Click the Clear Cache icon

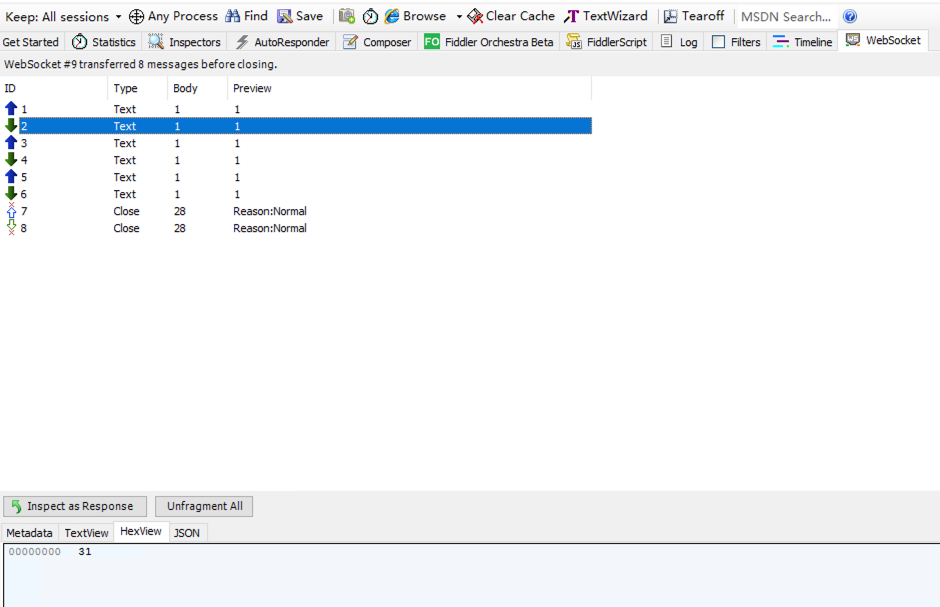tap(475, 16)
